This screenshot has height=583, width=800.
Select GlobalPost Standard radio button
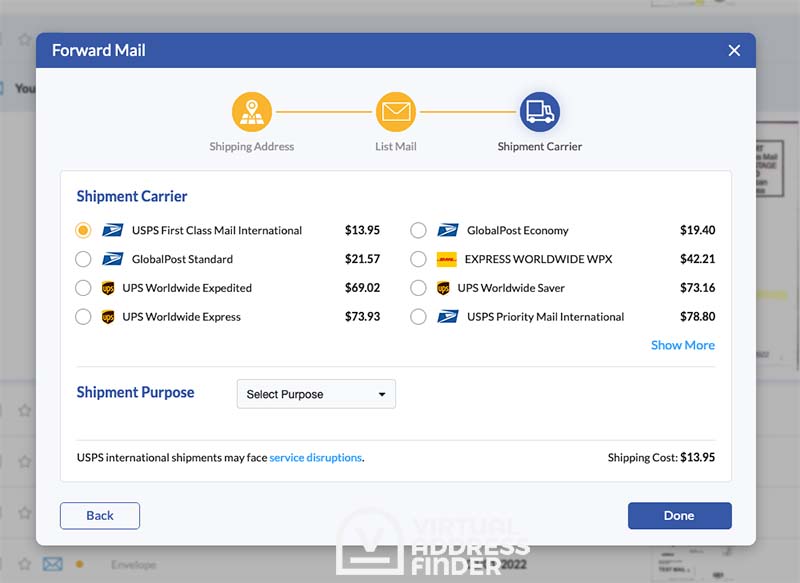(x=83, y=259)
